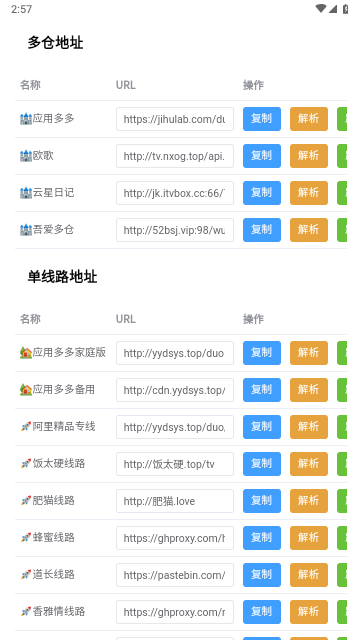Click the house icon beside 应用多多备用
360x640 pixels.
(26, 390)
